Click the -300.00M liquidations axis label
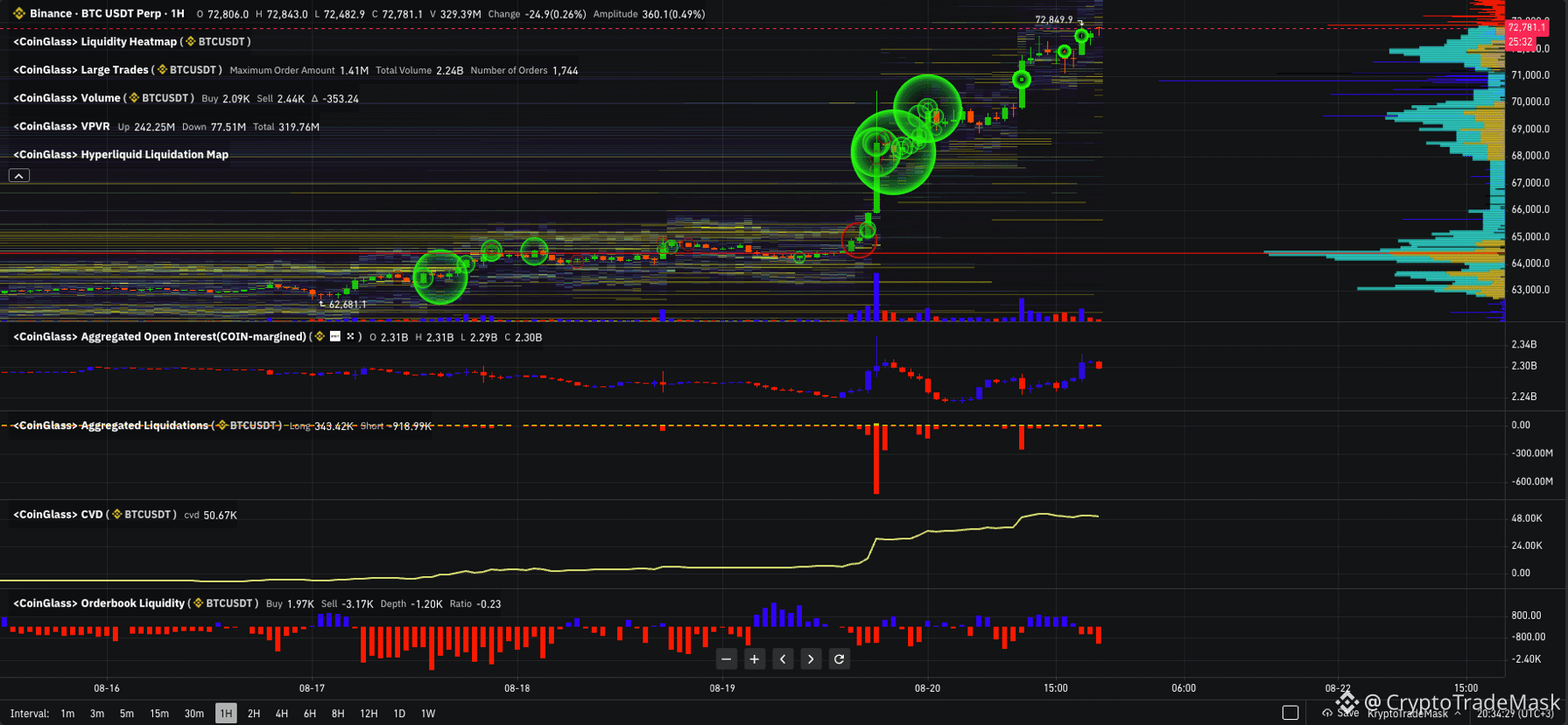 click(x=1531, y=454)
